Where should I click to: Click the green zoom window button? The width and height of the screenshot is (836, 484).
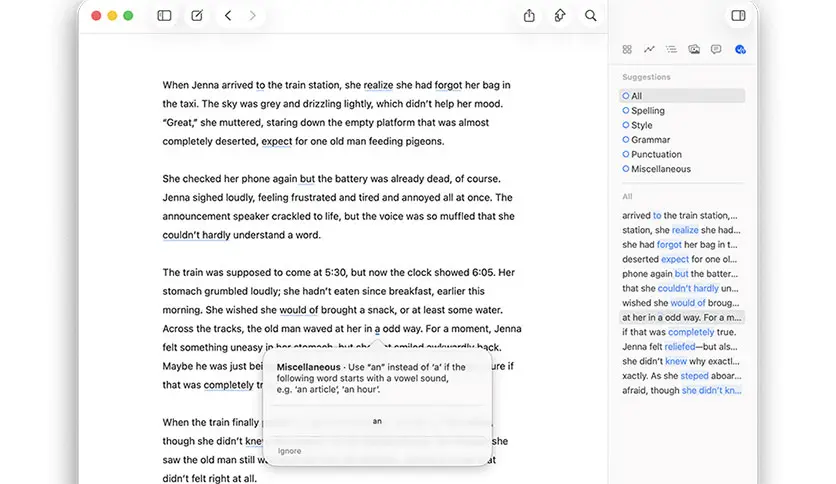pos(128,15)
